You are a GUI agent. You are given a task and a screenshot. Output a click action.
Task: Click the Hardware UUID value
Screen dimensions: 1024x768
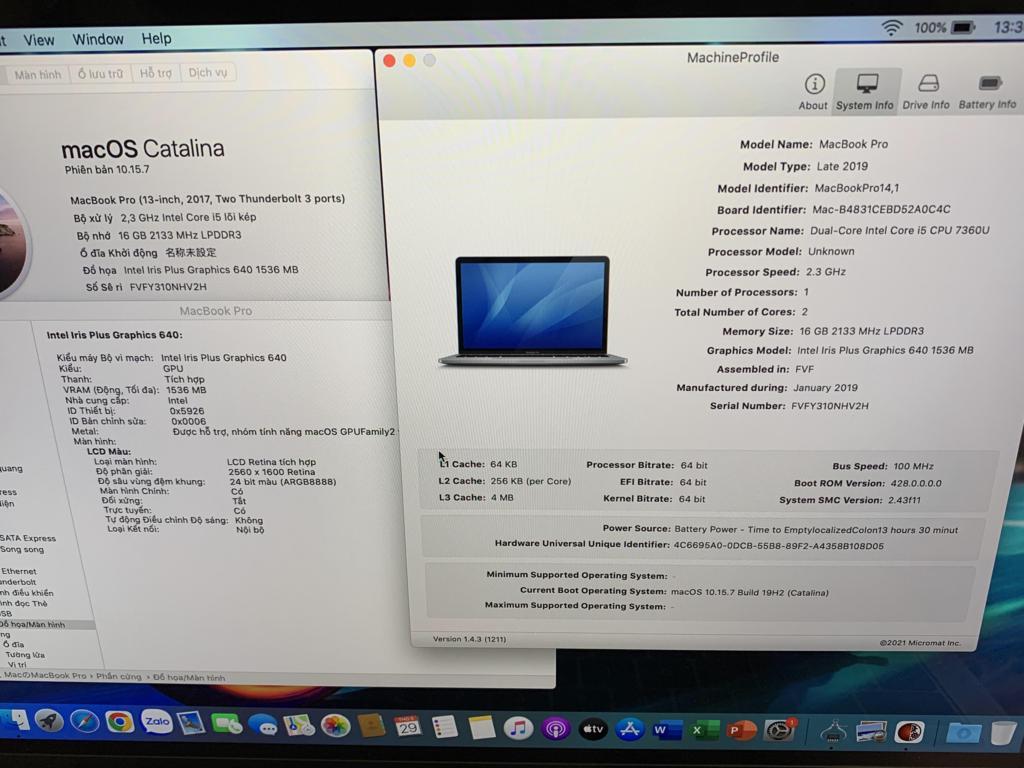(778, 546)
